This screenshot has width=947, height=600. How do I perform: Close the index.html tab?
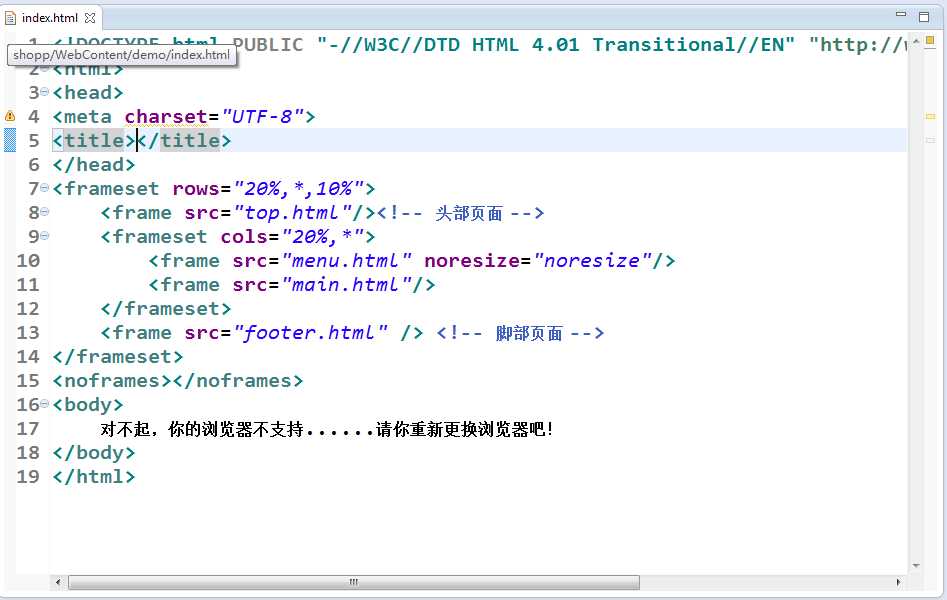pos(90,18)
